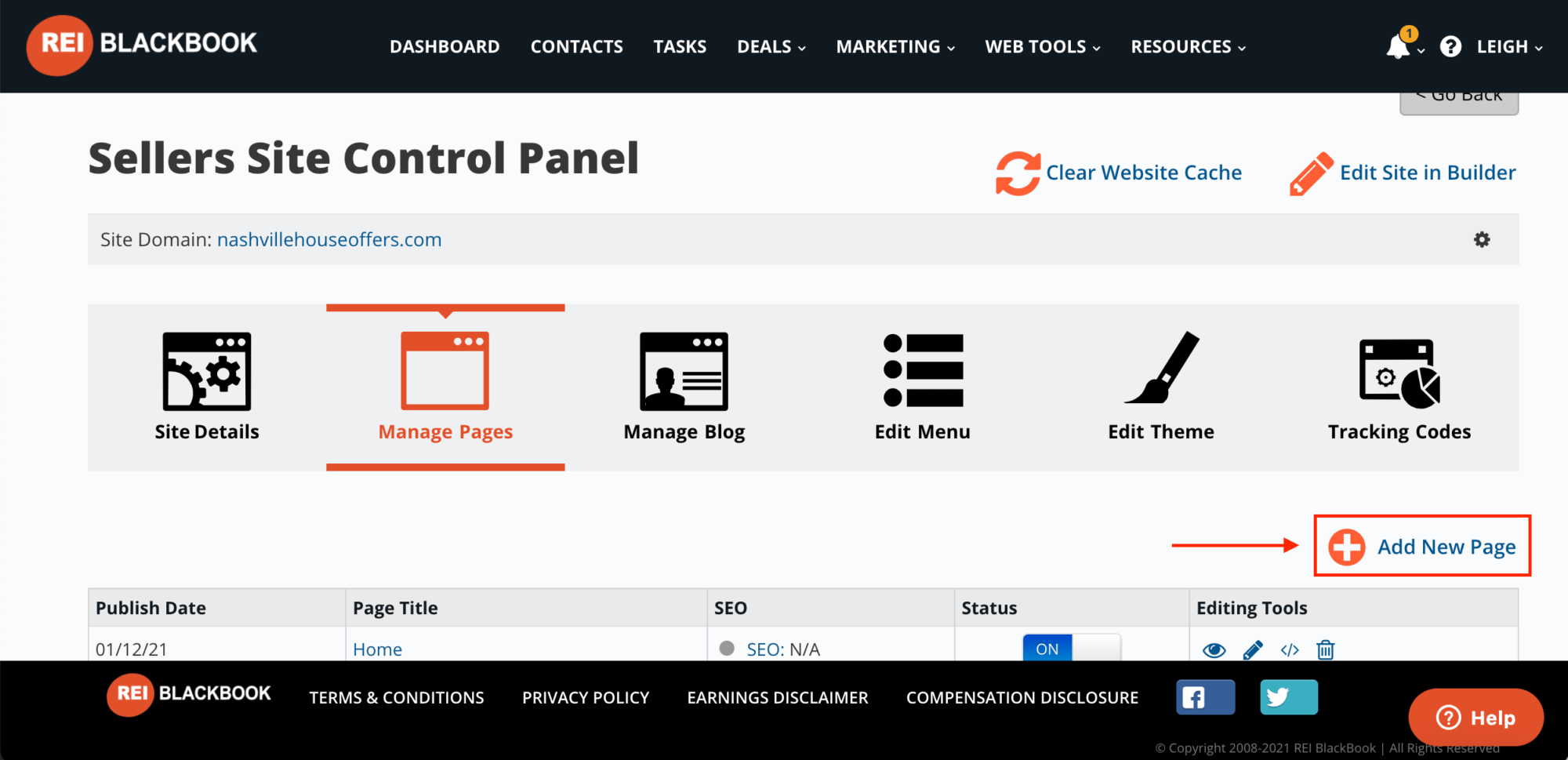
Task: Click the Edit Theme paintbrush icon
Action: (x=1161, y=367)
